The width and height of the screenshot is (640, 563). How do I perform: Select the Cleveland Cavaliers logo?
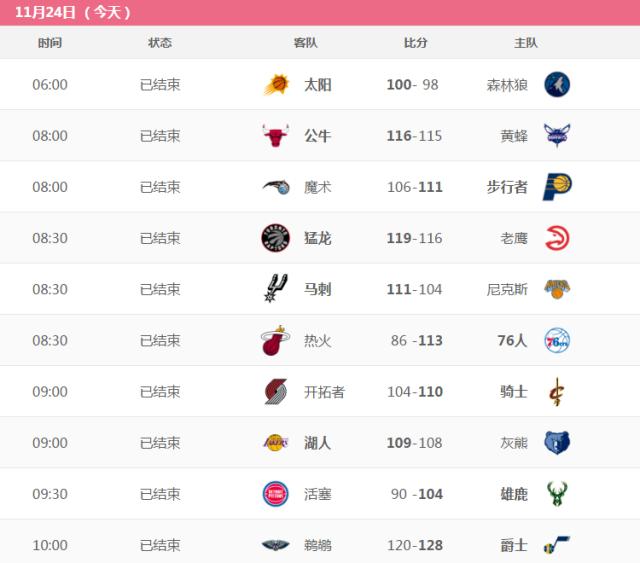(557, 391)
